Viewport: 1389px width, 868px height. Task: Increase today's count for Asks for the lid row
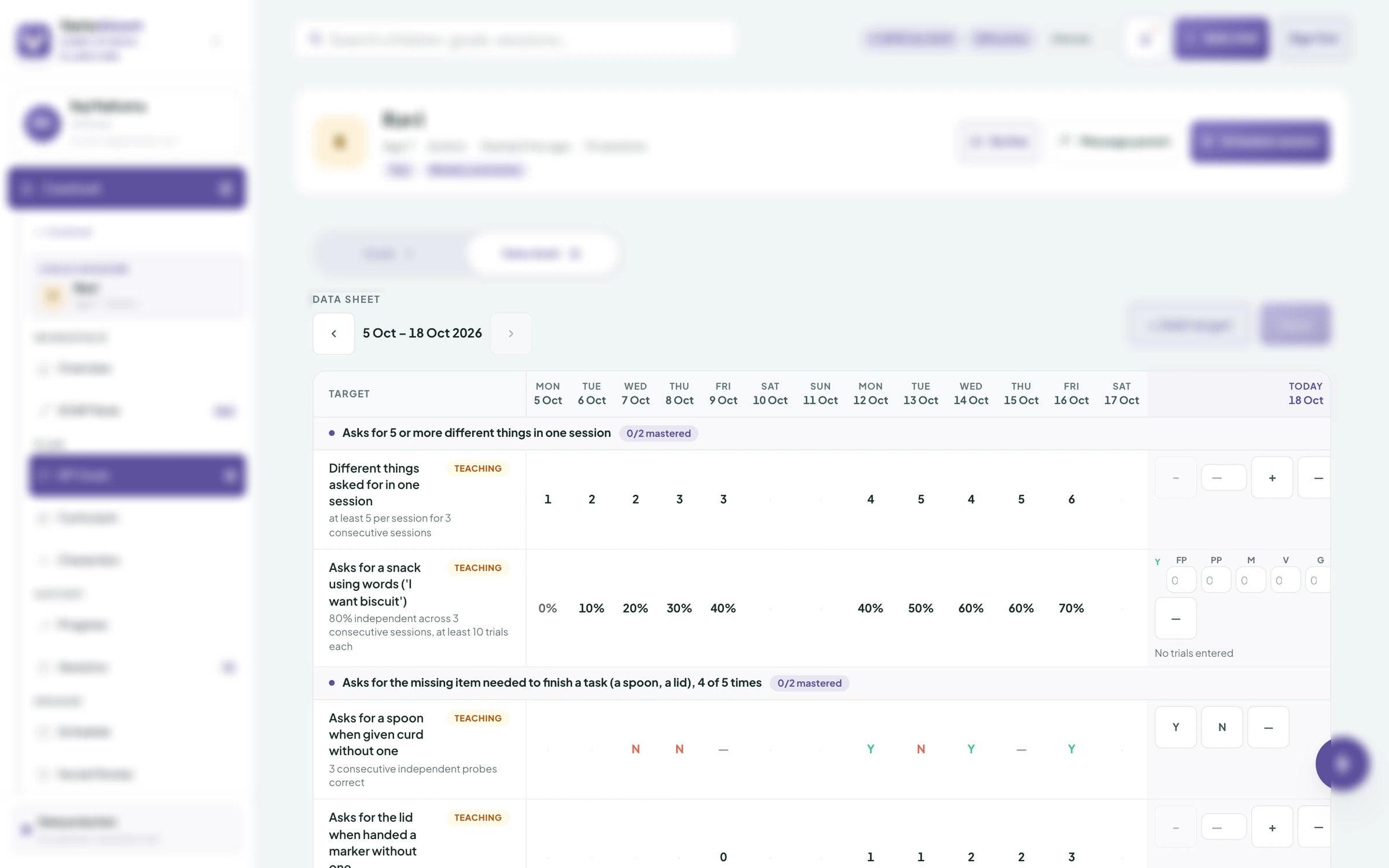coord(1272,827)
